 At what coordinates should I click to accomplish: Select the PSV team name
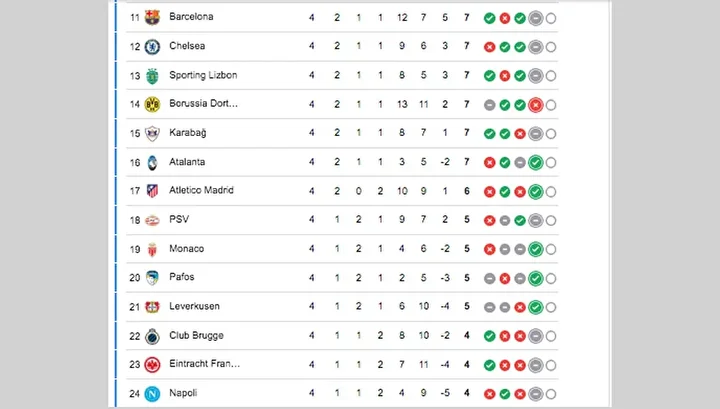(179, 220)
